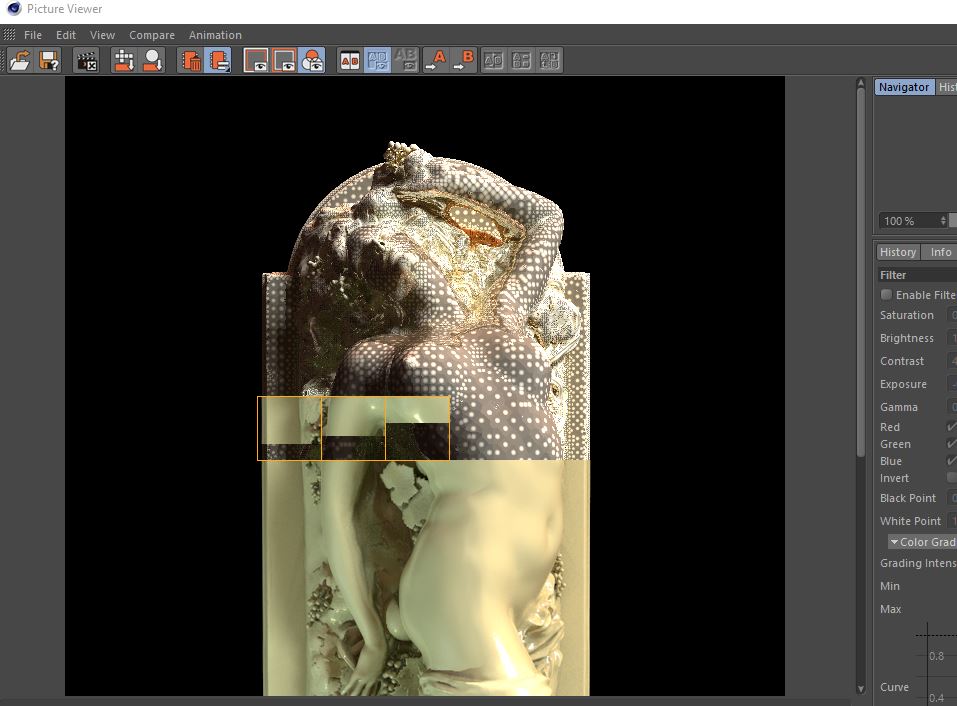957x706 pixels.
Task: Open the File menu
Action: pyautogui.click(x=33, y=35)
